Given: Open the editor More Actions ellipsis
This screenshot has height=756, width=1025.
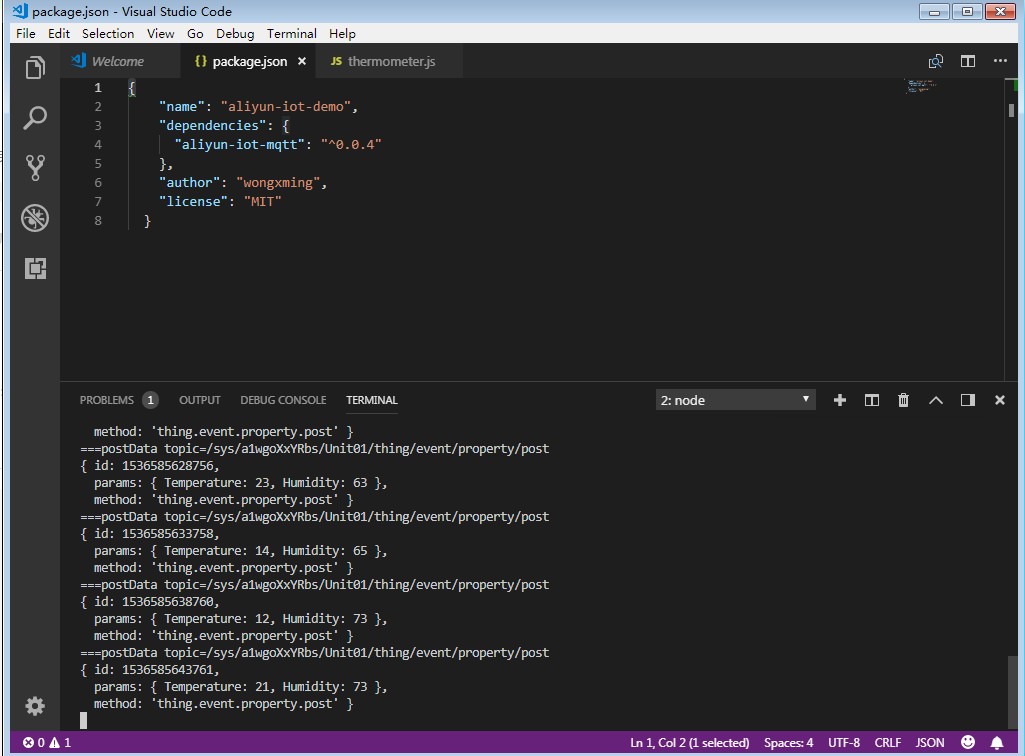Looking at the screenshot, I should pos(1000,61).
